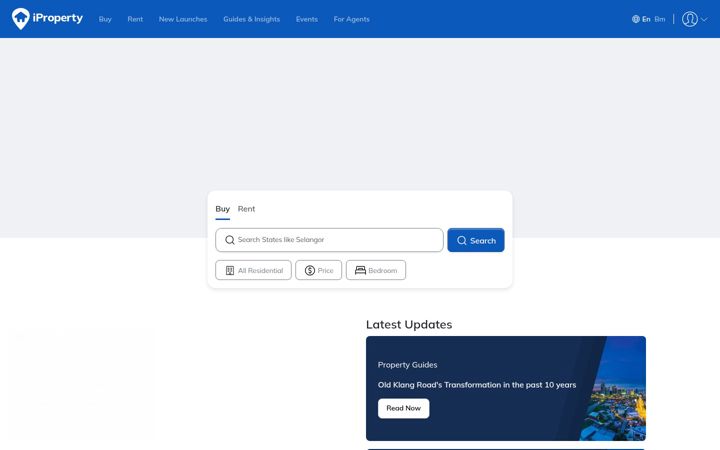Select the Buy tab in search box
Image resolution: width=720 pixels, height=450 pixels.
tap(223, 209)
